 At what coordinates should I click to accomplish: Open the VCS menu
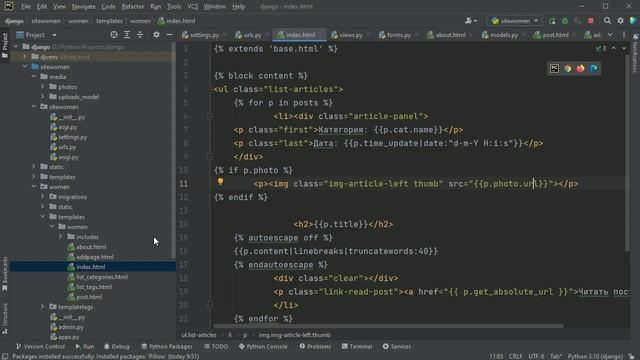pos(192,7)
